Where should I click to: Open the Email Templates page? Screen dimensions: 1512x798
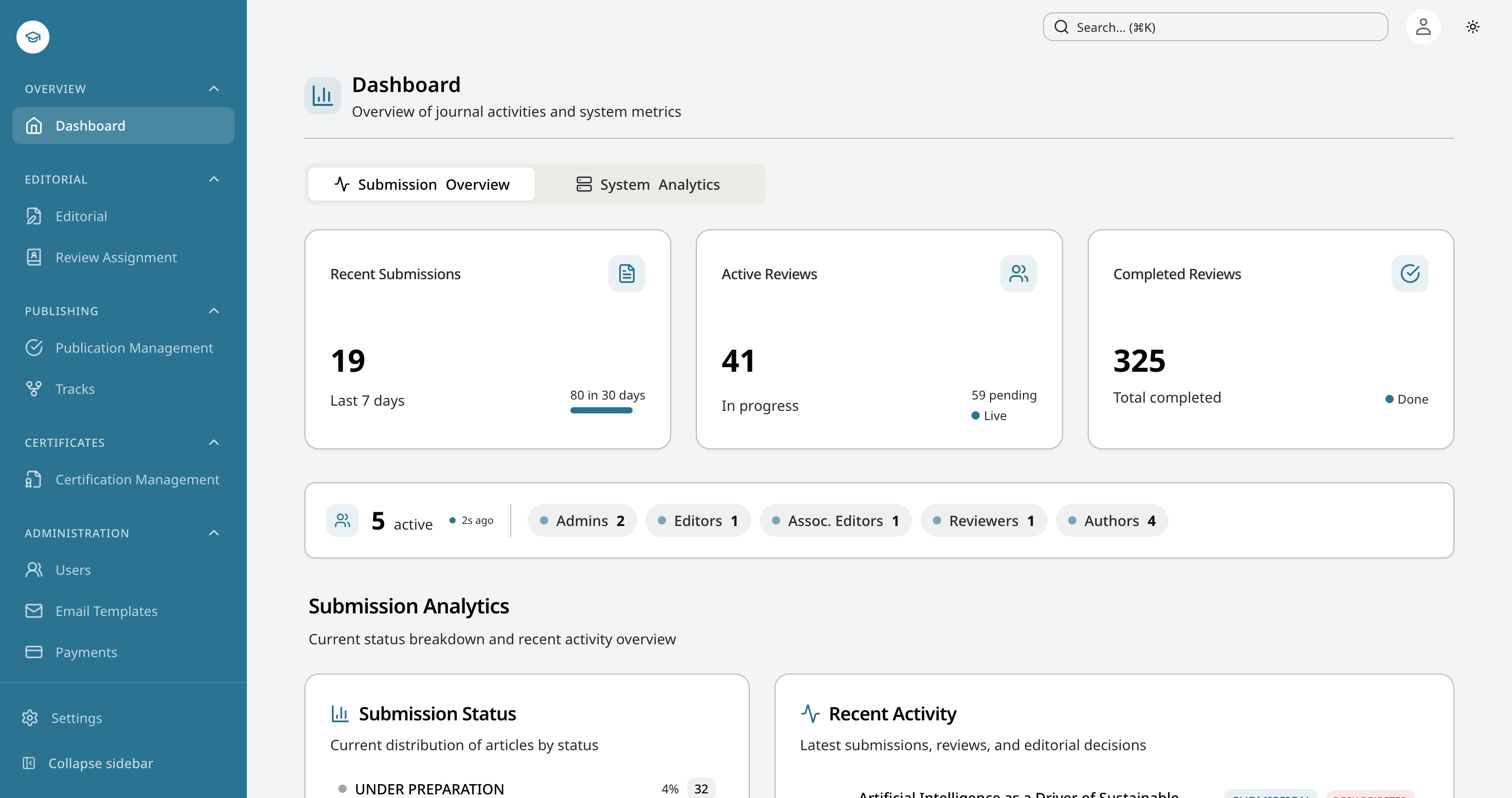pos(123,611)
